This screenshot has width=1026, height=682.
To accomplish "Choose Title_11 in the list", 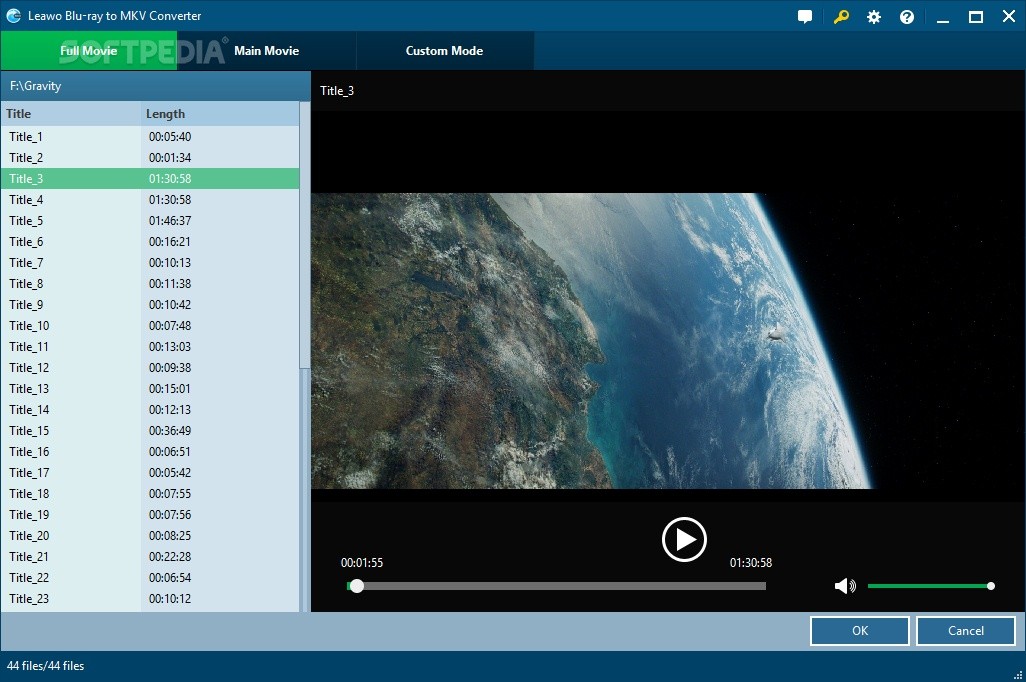I will point(150,346).
